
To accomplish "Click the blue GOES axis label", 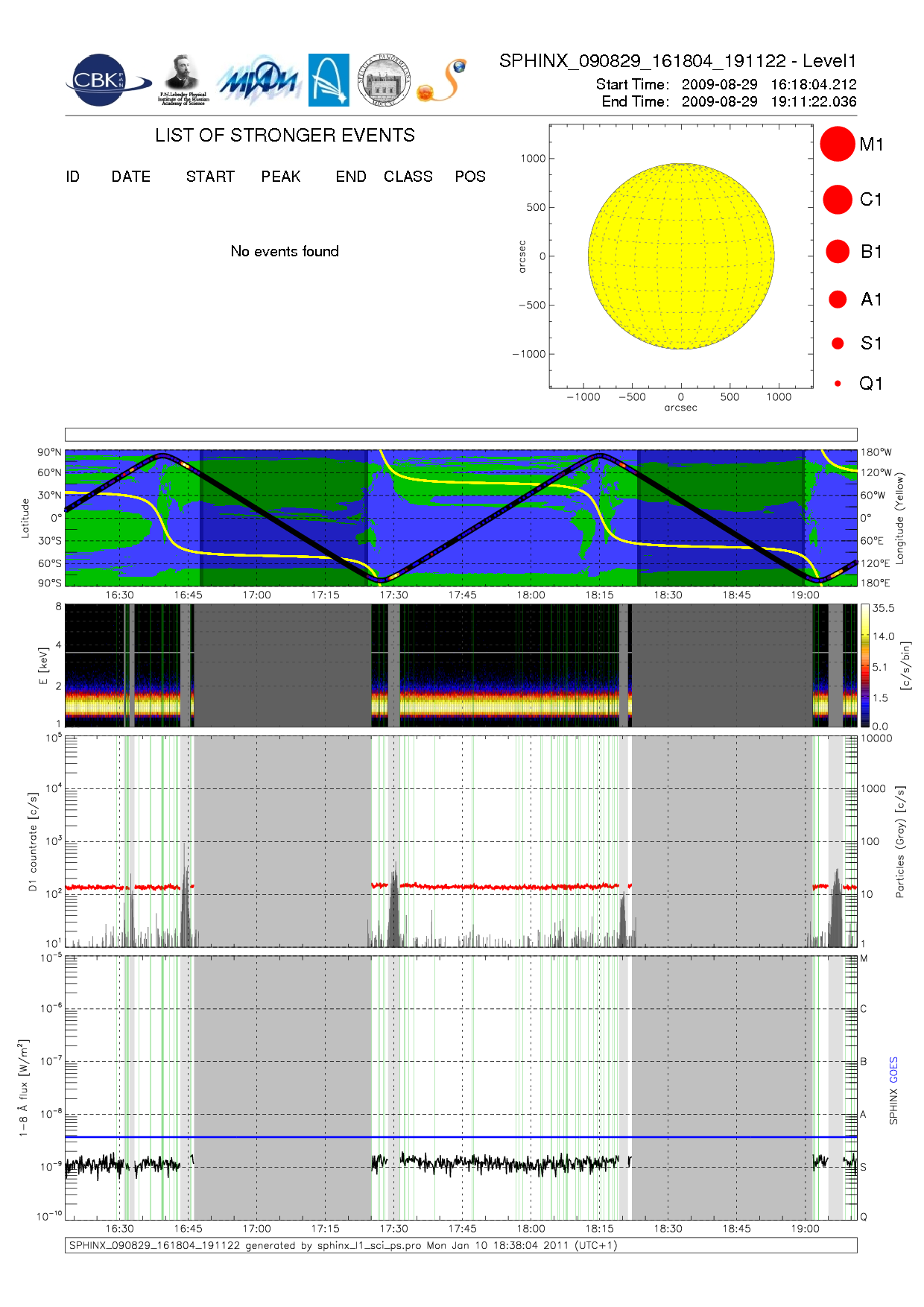I will click(893, 1070).
